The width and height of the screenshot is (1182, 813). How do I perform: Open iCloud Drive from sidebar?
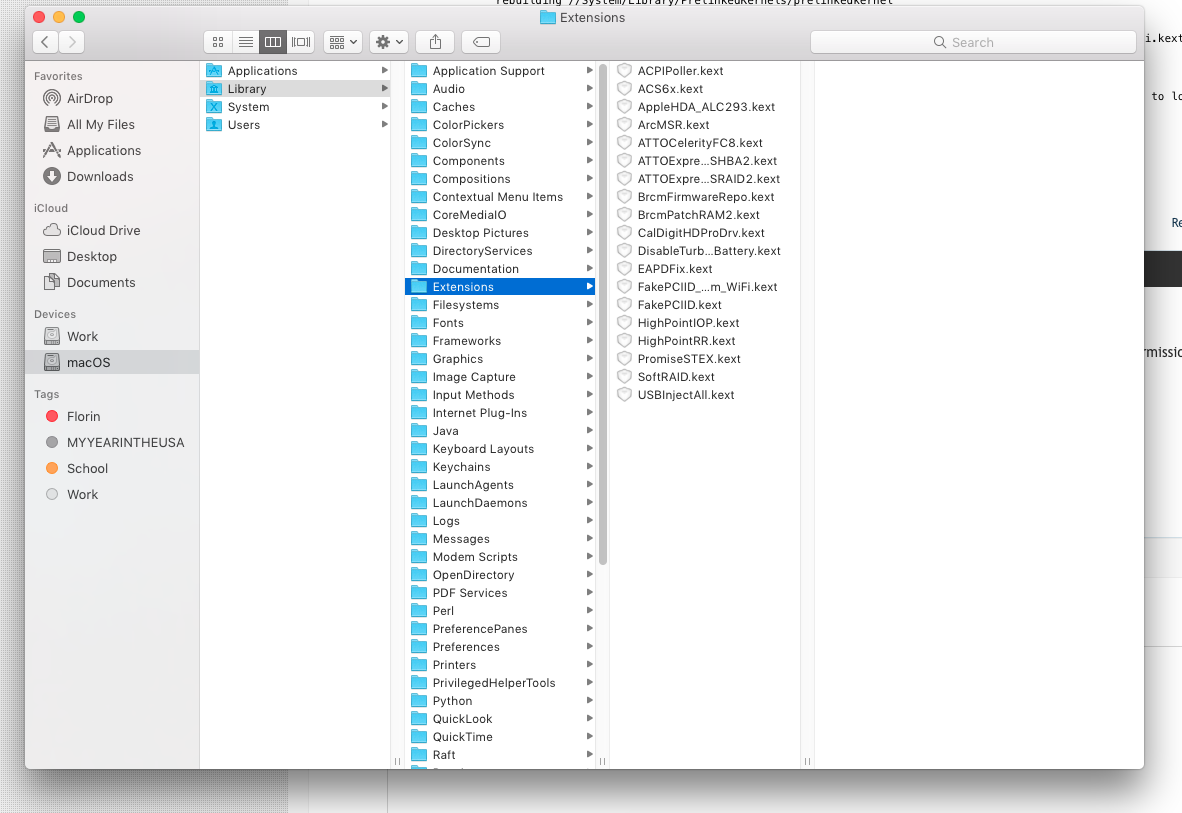click(103, 230)
